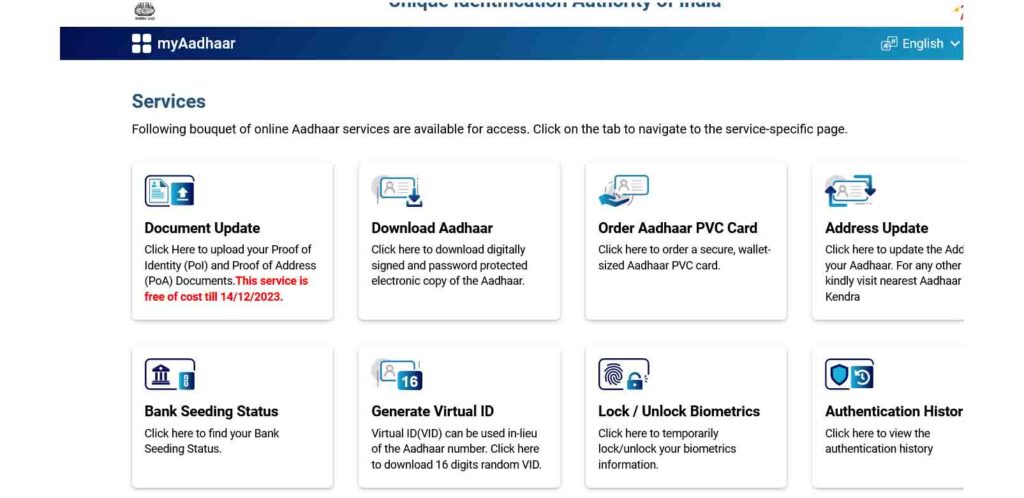
Task: Click the Download Aadhaar card icon
Action: coord(397,191)
